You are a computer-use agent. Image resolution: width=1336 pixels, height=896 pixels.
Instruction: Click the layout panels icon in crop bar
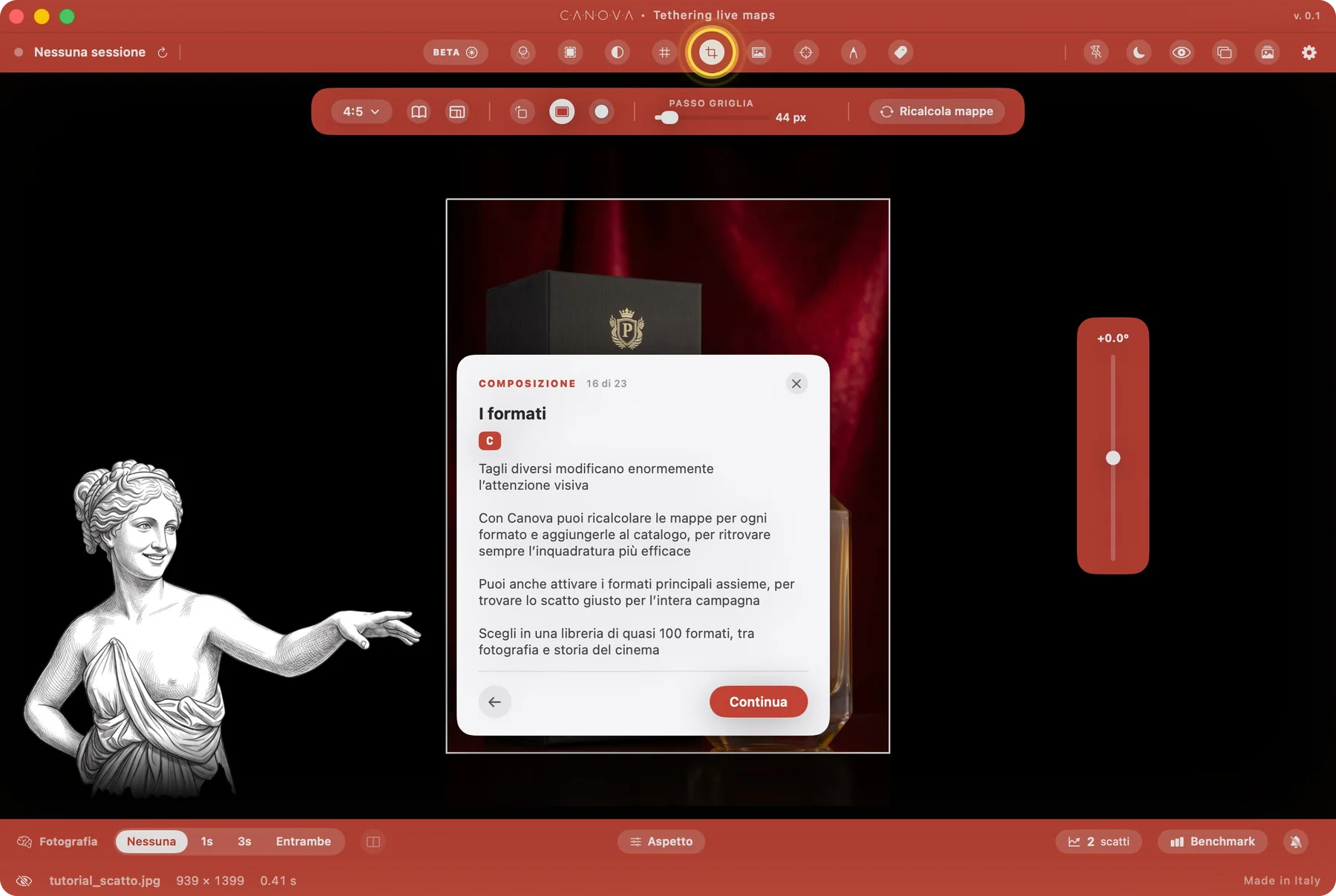click(x=457, y=111)
